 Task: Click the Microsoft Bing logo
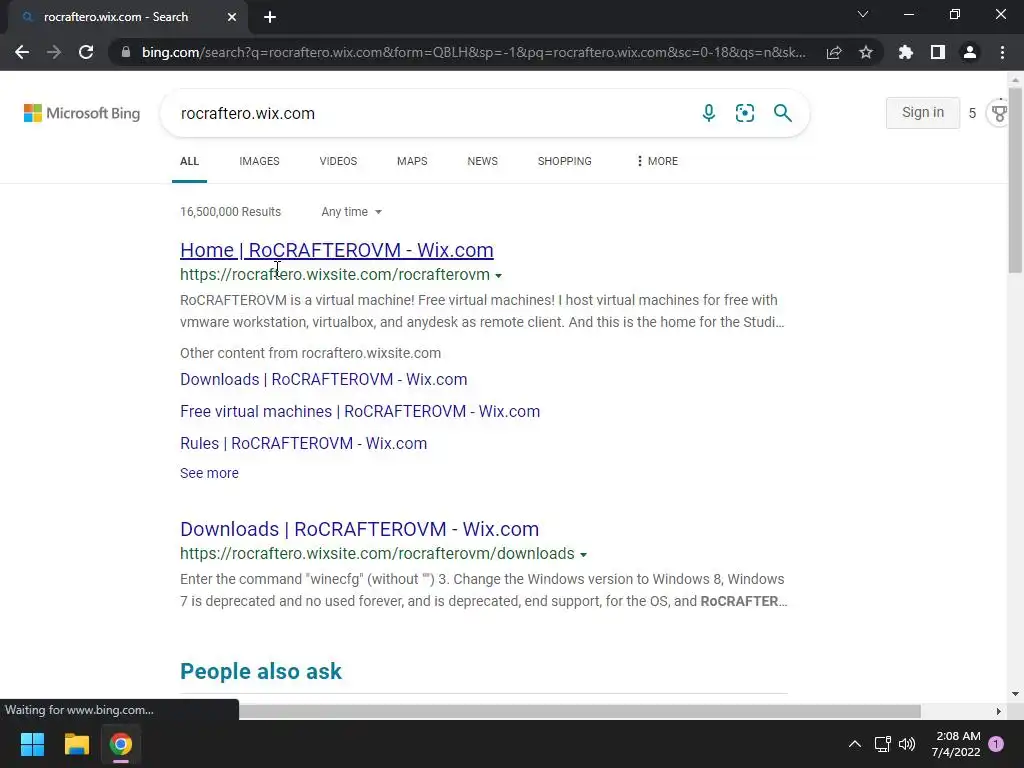point(82,113)
